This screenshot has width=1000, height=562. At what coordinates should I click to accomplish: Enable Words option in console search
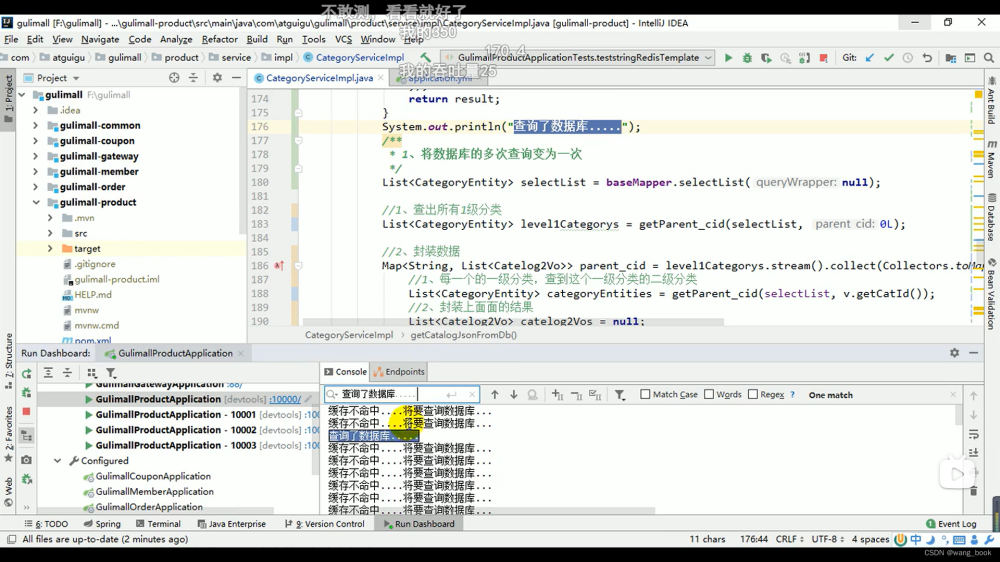click(709, 394)
